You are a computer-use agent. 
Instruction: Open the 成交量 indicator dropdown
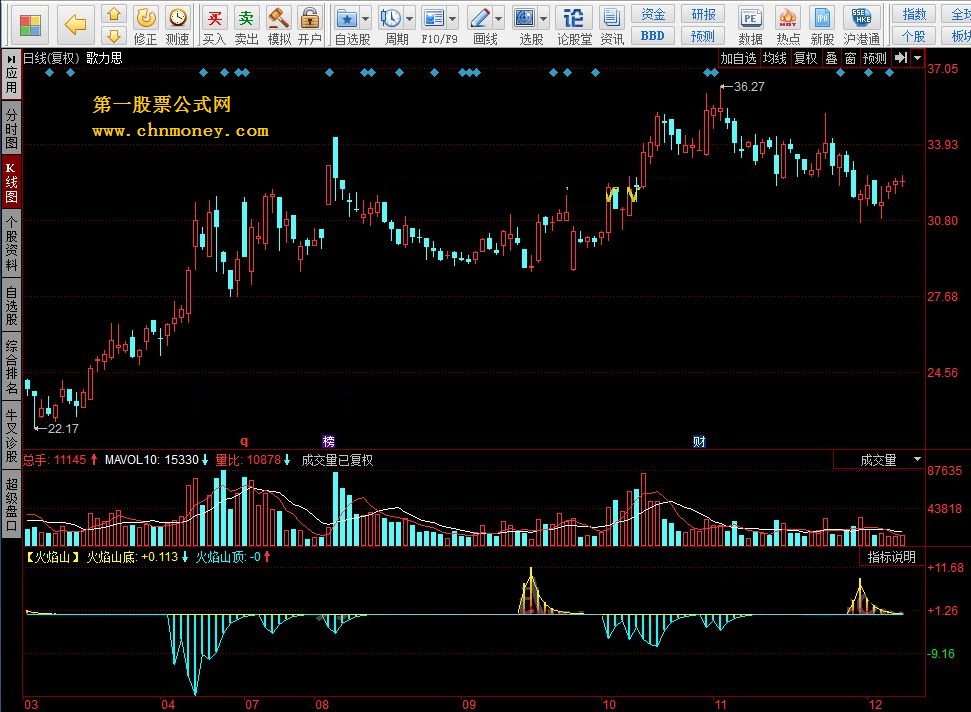click(x=918, y=459)
